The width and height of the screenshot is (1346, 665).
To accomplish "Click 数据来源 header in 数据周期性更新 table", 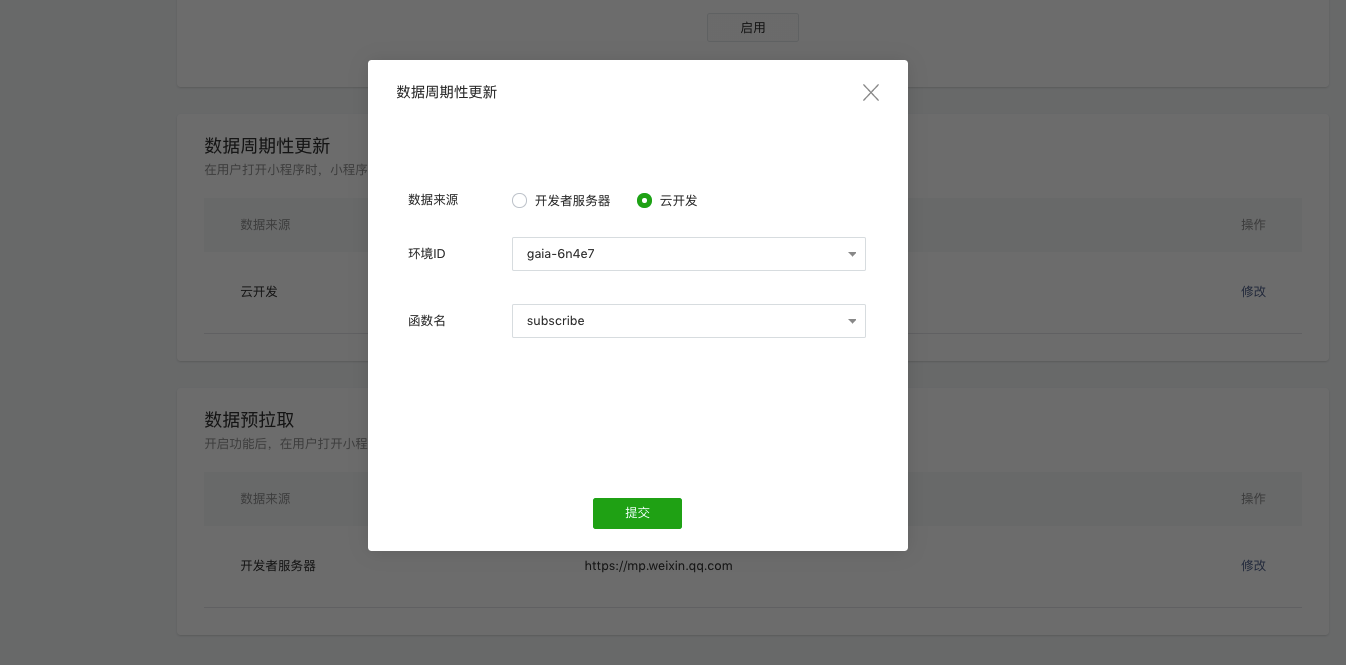I will tap(265, 225).
